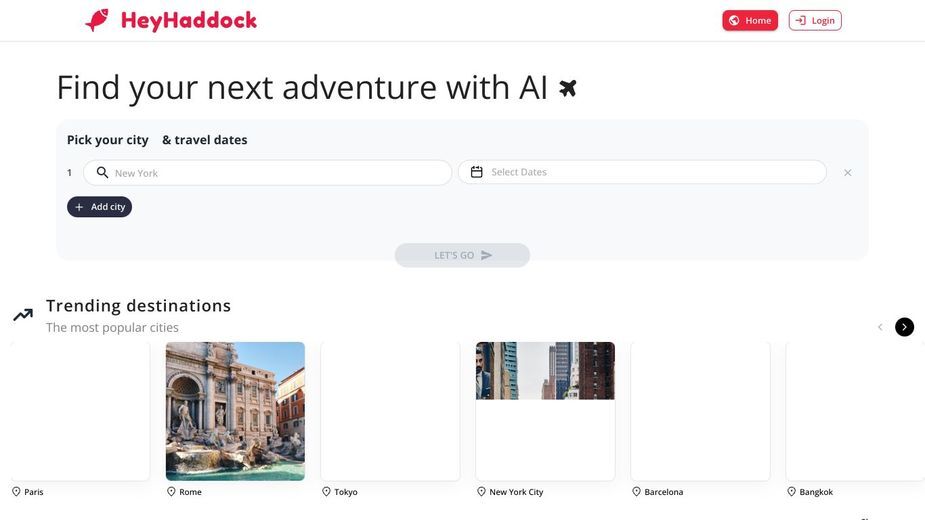Open the New York City skyline thumbnail
925x520 pixels.
coord(545,371)
